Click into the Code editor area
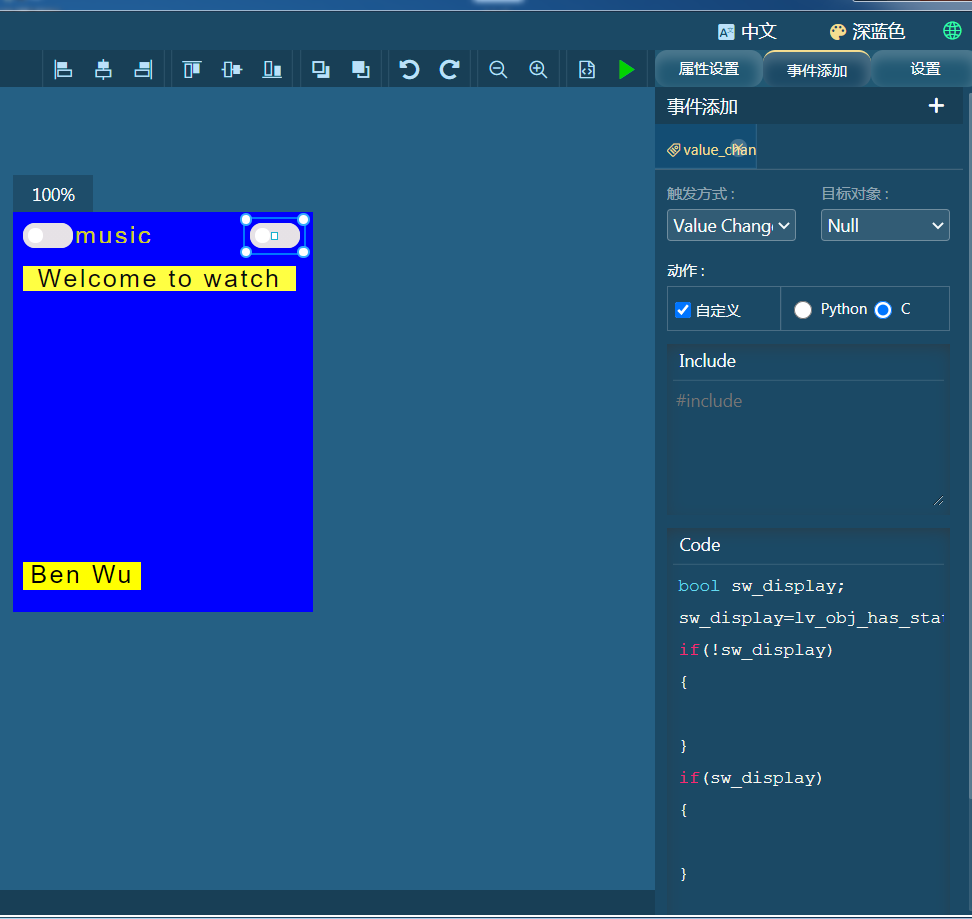Screen dimensions: 972x919 click(808, 737)
